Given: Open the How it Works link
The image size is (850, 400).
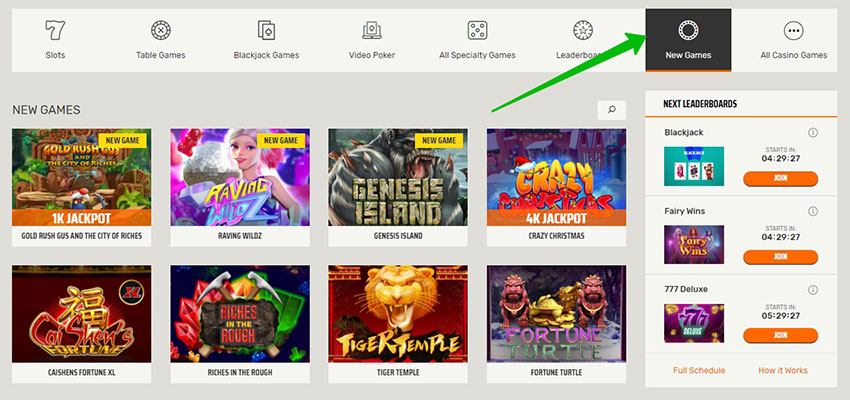Looking at the screenshot, I should coord(783,371).
